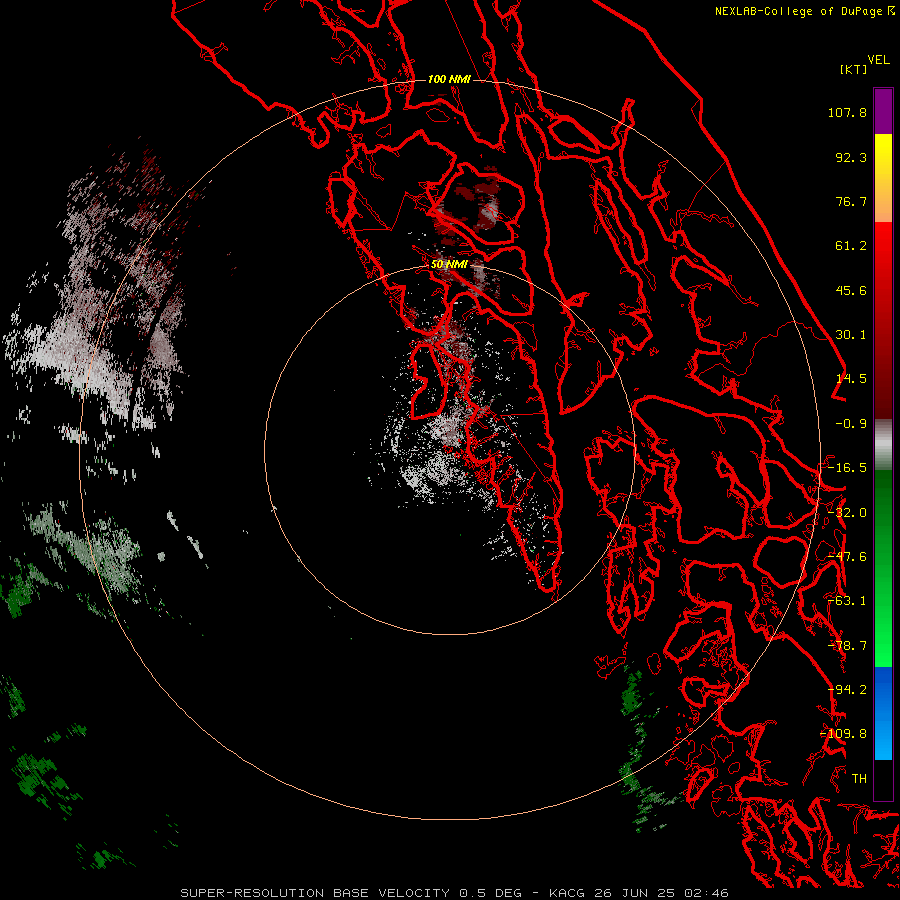The height and width of the screenshot is (900, 900).
Task: Click the 92.3 velocity scale value
Action: tap(851, 157)
